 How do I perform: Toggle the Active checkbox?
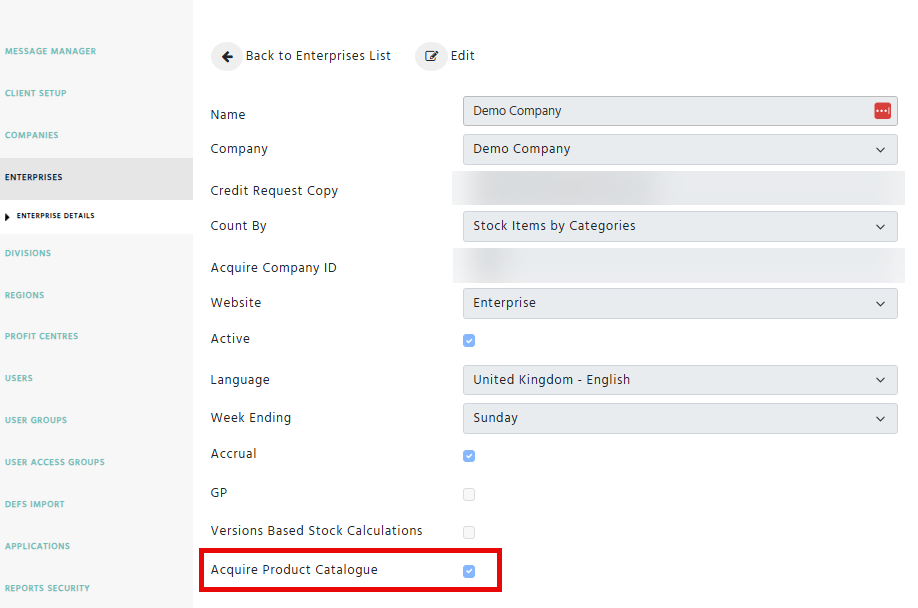pos(469,340)
